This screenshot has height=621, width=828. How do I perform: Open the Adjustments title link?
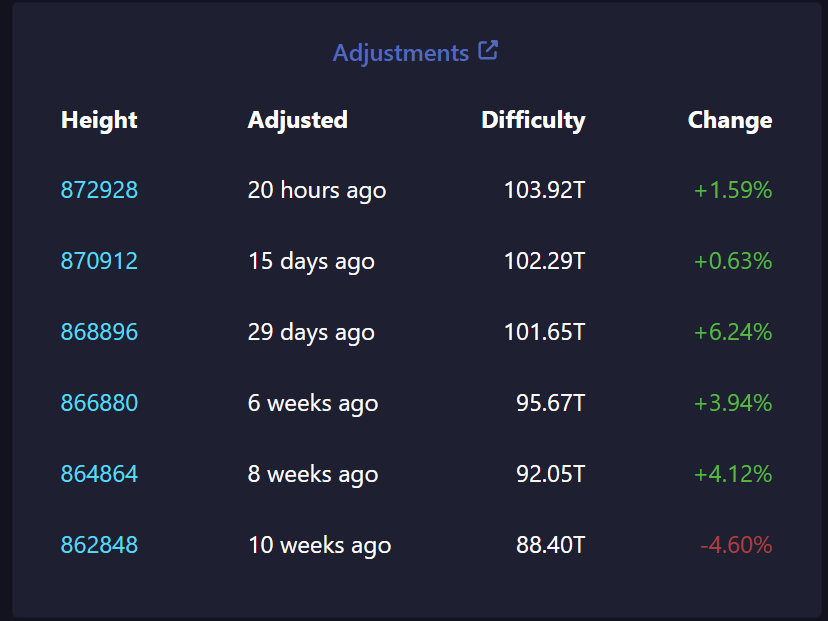[x=400, y=53]
